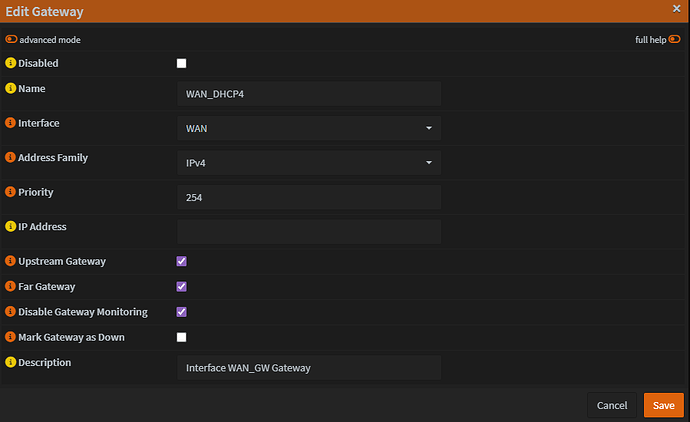Tick the Mark Gateway as Down checkbox
The image size is (690, 422).
(181, 337)
